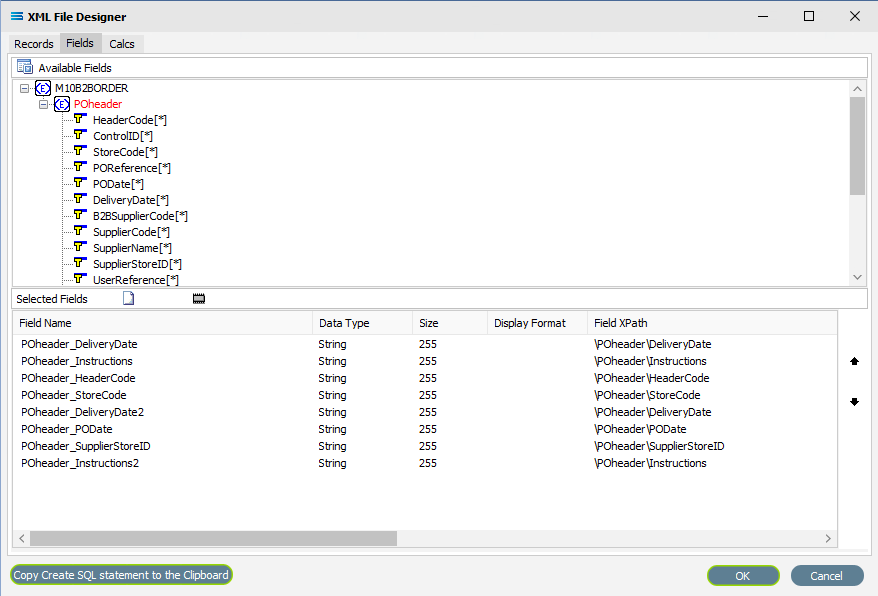878x596 pixels.
Task: Select the red POheader tree item
Action: point(98,104)
